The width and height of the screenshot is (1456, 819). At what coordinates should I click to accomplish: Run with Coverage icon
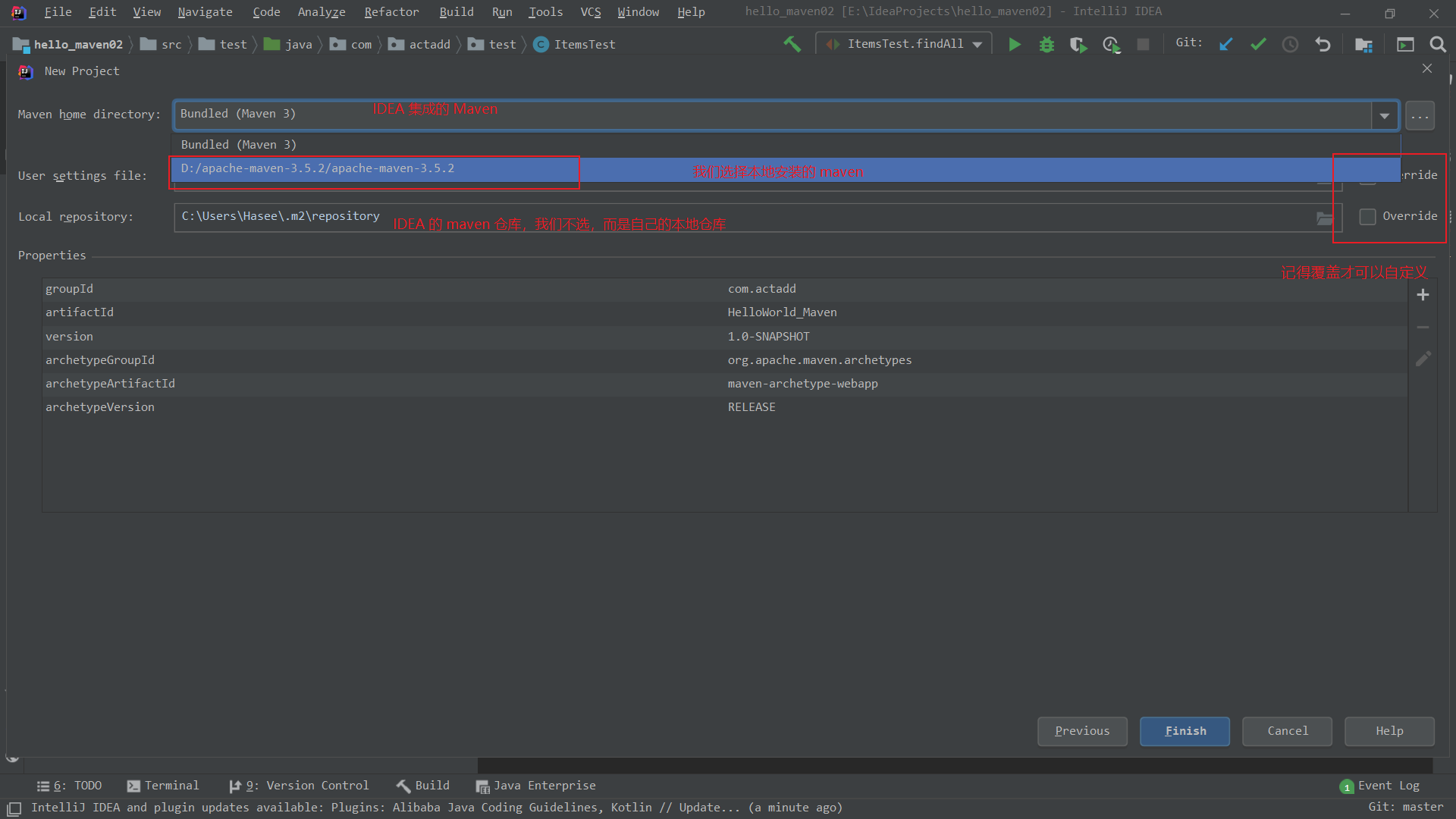tap(1078, 45)
